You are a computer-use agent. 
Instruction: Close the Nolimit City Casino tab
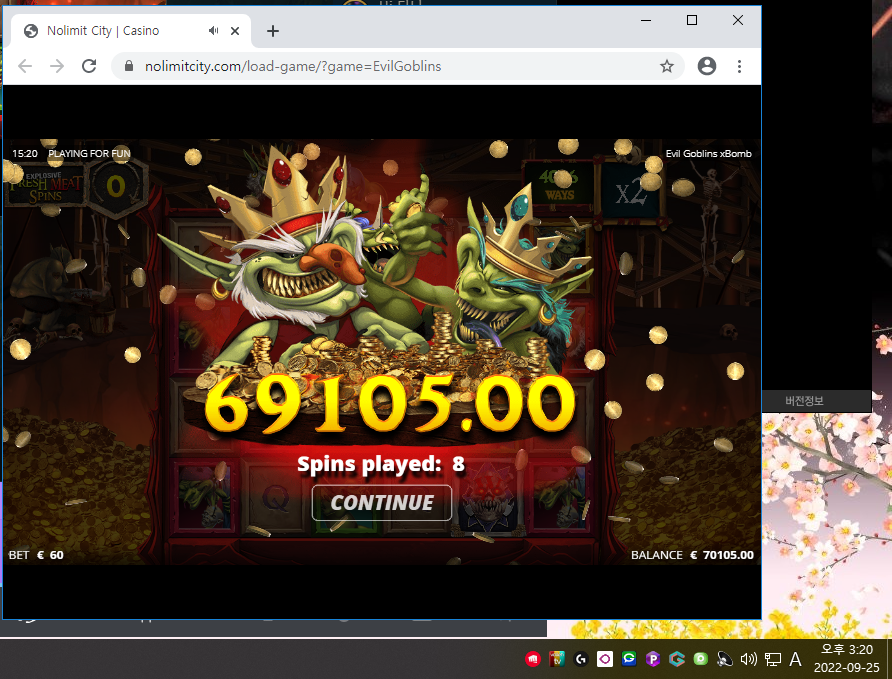click(x=234, y=31)
